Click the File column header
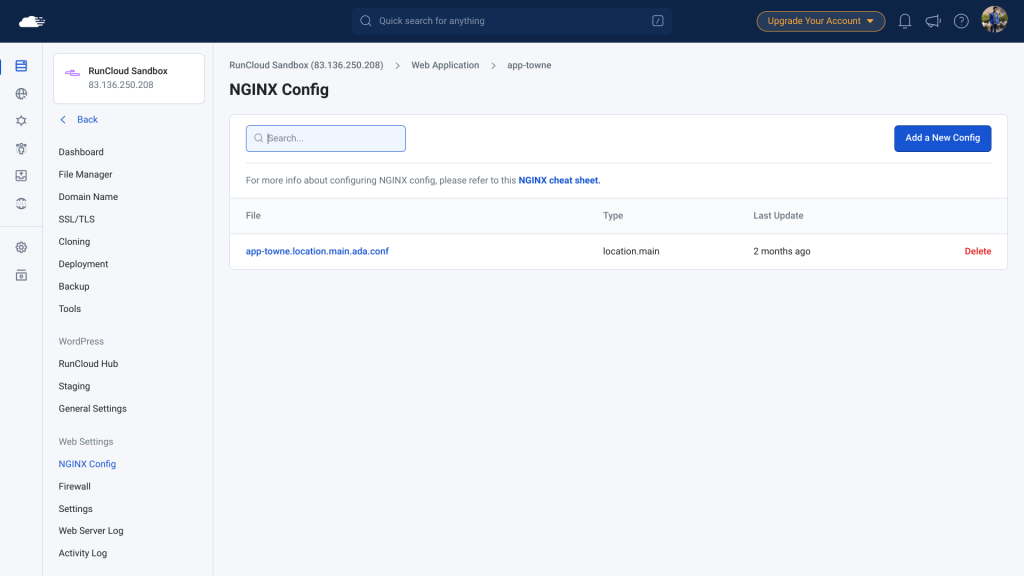The image size is (1024, 576). [253, 216]
